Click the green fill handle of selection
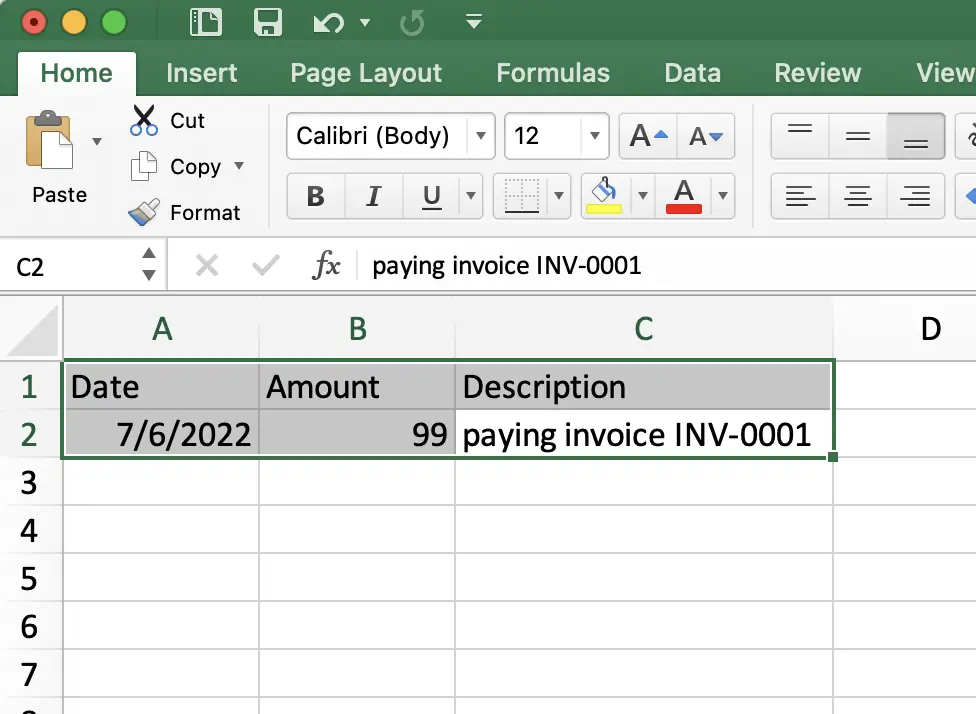 pyautogui.click(x=833, y=458)
